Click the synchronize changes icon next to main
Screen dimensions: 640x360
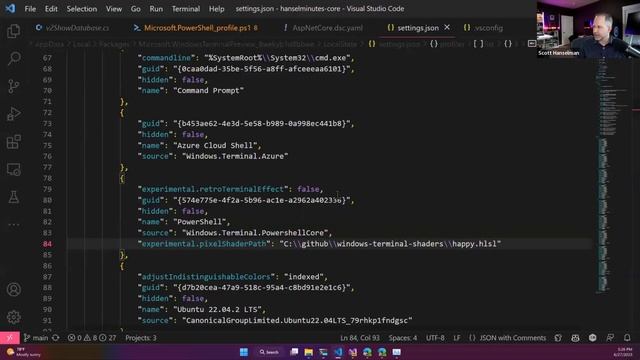point(56,338)
